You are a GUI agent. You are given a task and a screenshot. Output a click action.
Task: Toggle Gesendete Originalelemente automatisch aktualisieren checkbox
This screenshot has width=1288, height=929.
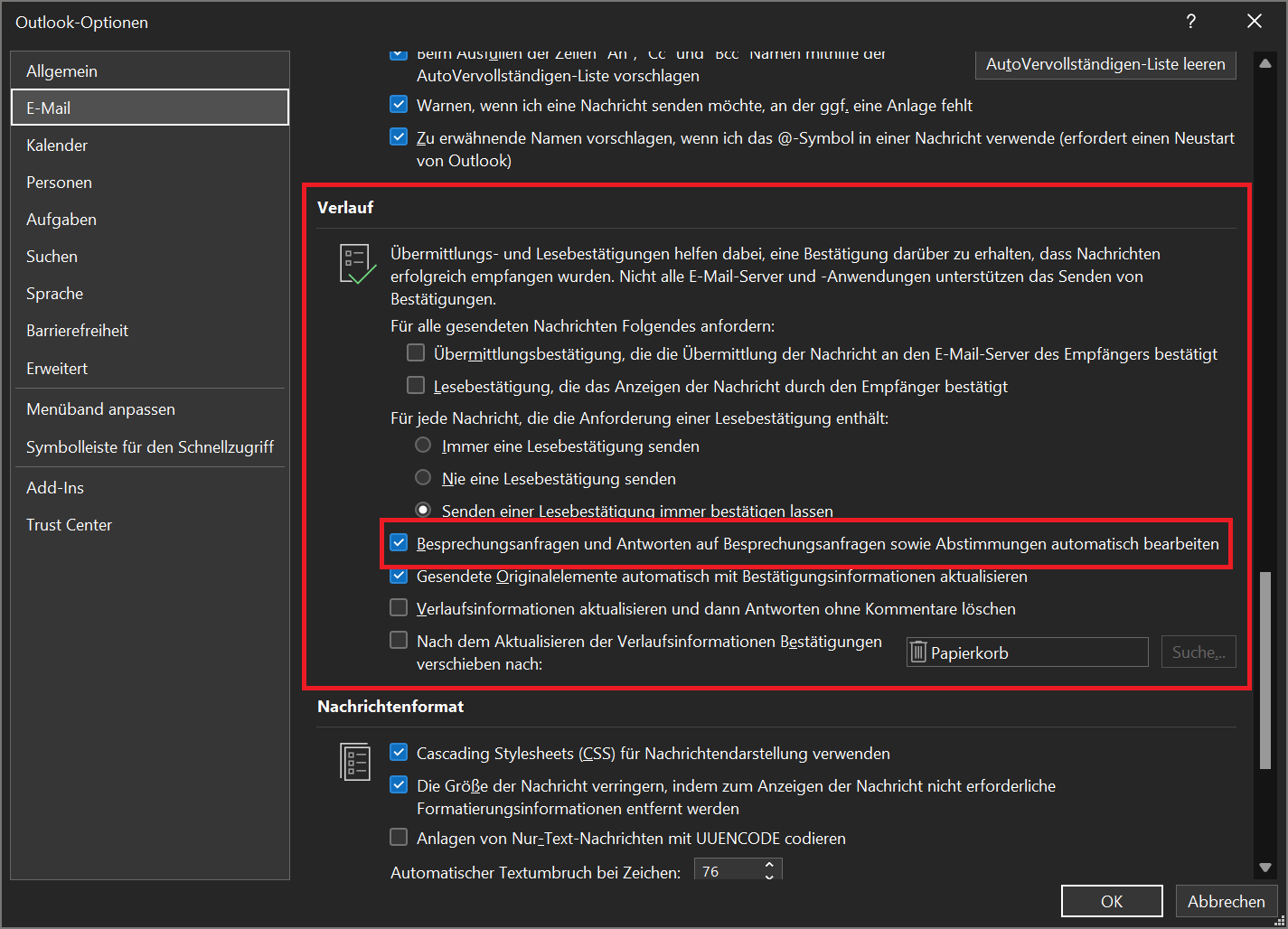(x=399, y=576)
